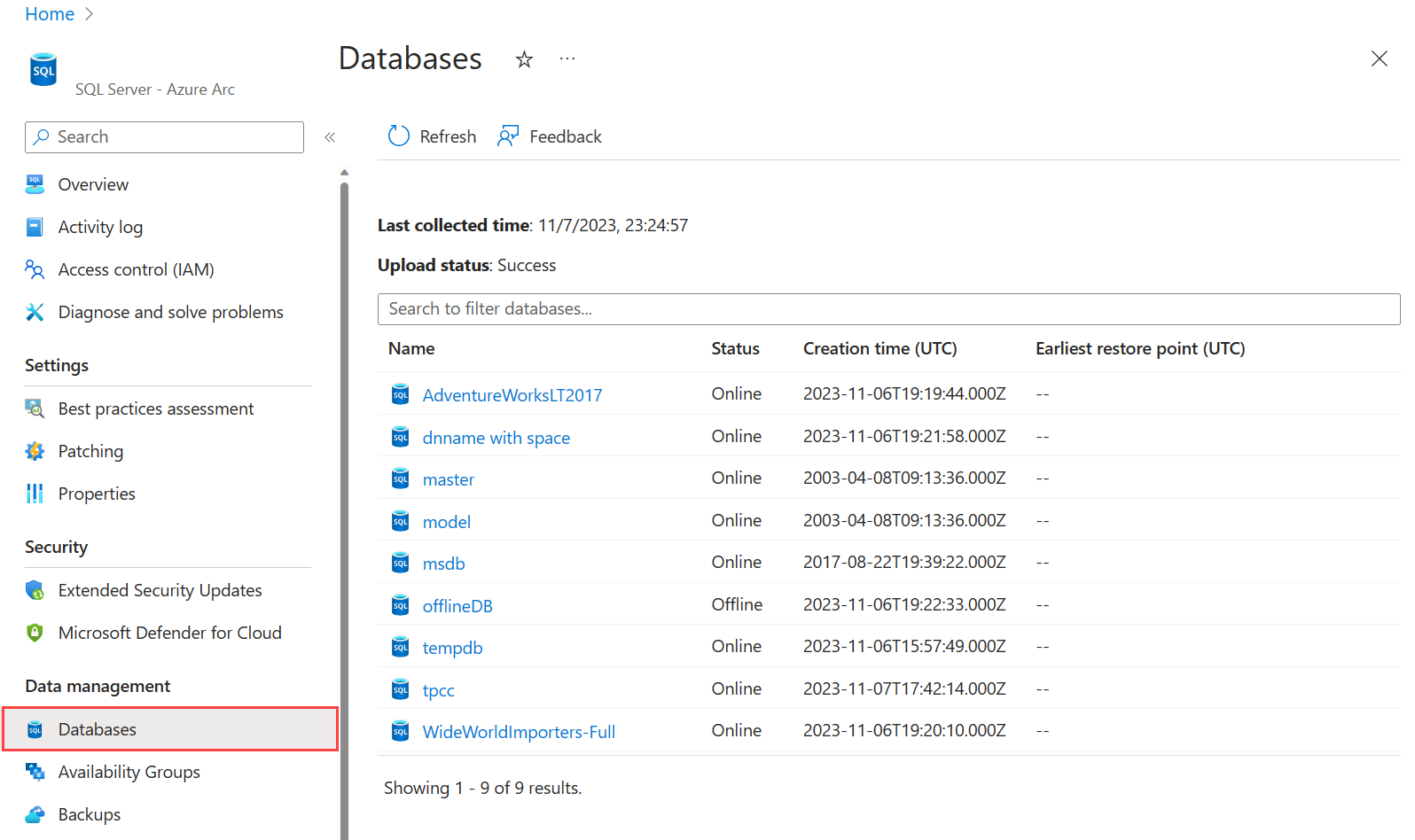Collapse the sidebar with double chevron
Screen dimensions: 1415x840
click(x=330, y=137)
